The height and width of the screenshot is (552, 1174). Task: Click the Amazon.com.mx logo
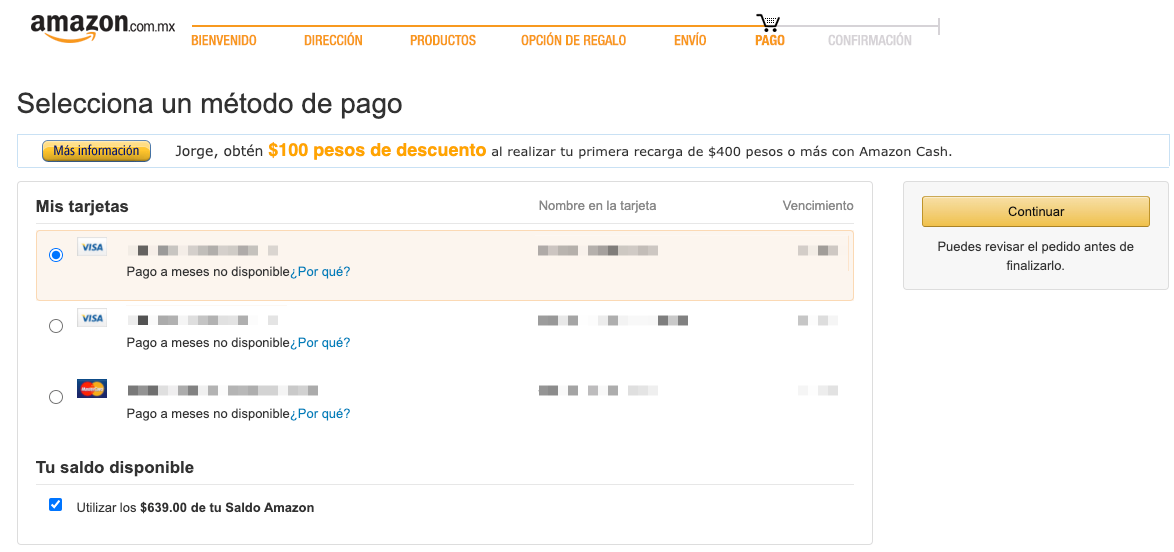[103, 28]
